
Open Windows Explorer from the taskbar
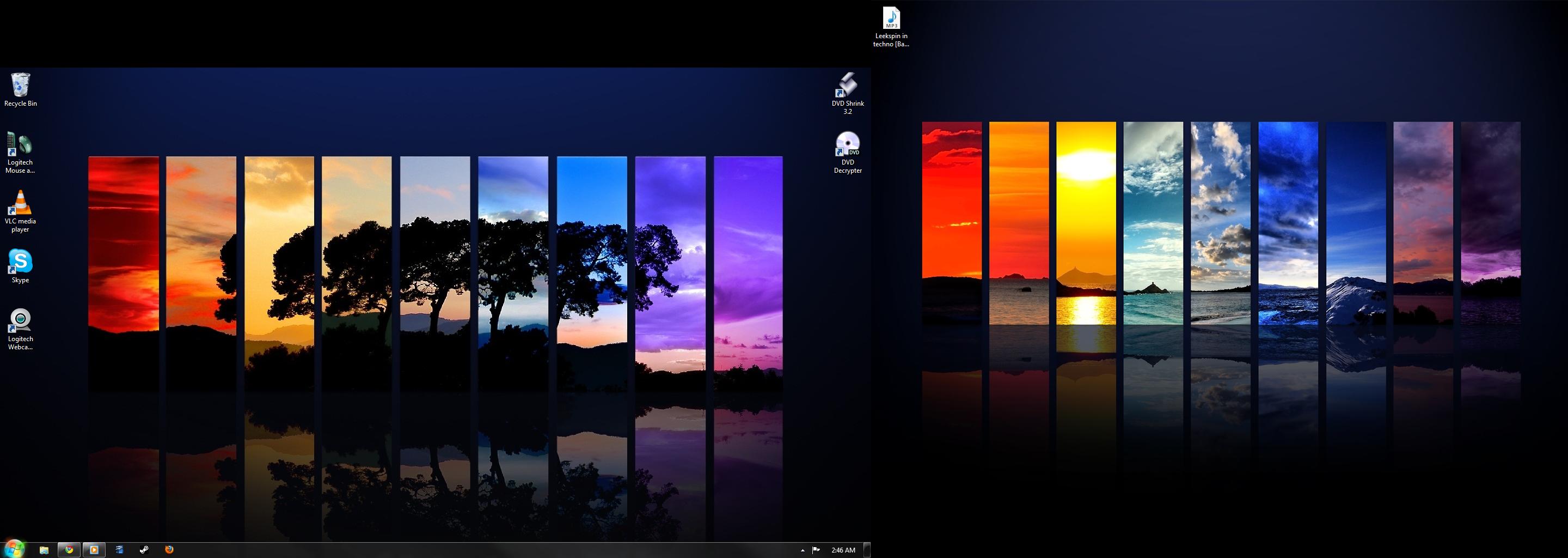(x=44, y=549)
